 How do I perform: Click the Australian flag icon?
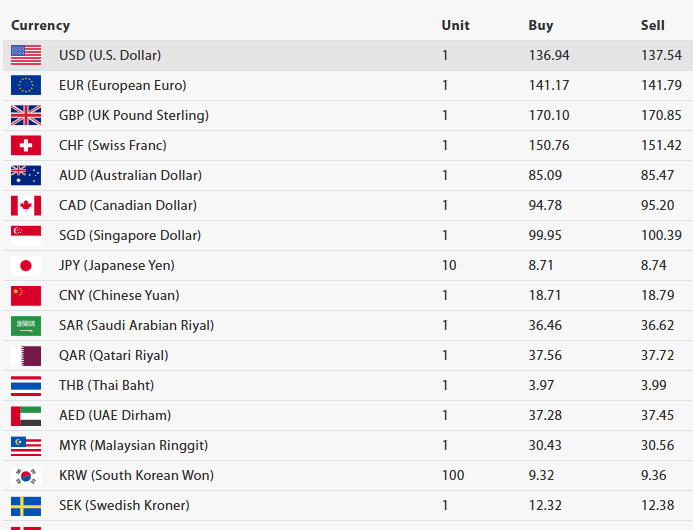click(x=26, y=175)
